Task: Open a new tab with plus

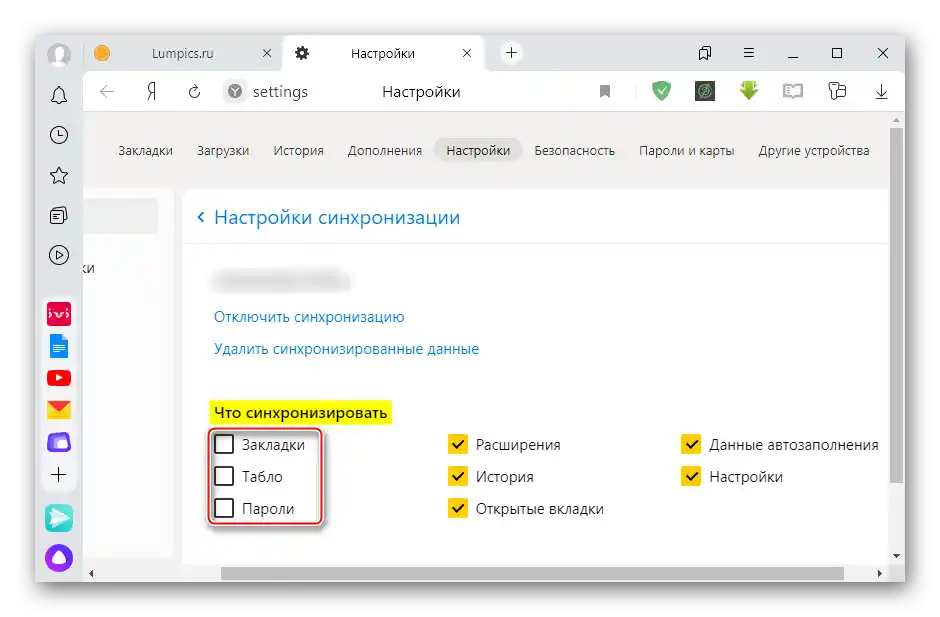Action: coord(511,53)
